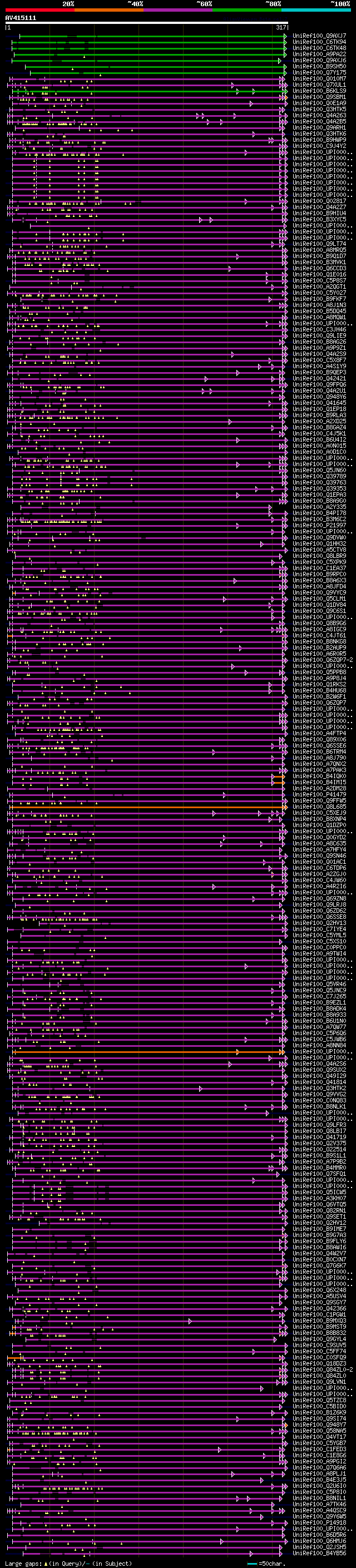Open the UniRef100_C6TK94 hit label
This screenshot has width=356, height=1568.
coord(319,42)
